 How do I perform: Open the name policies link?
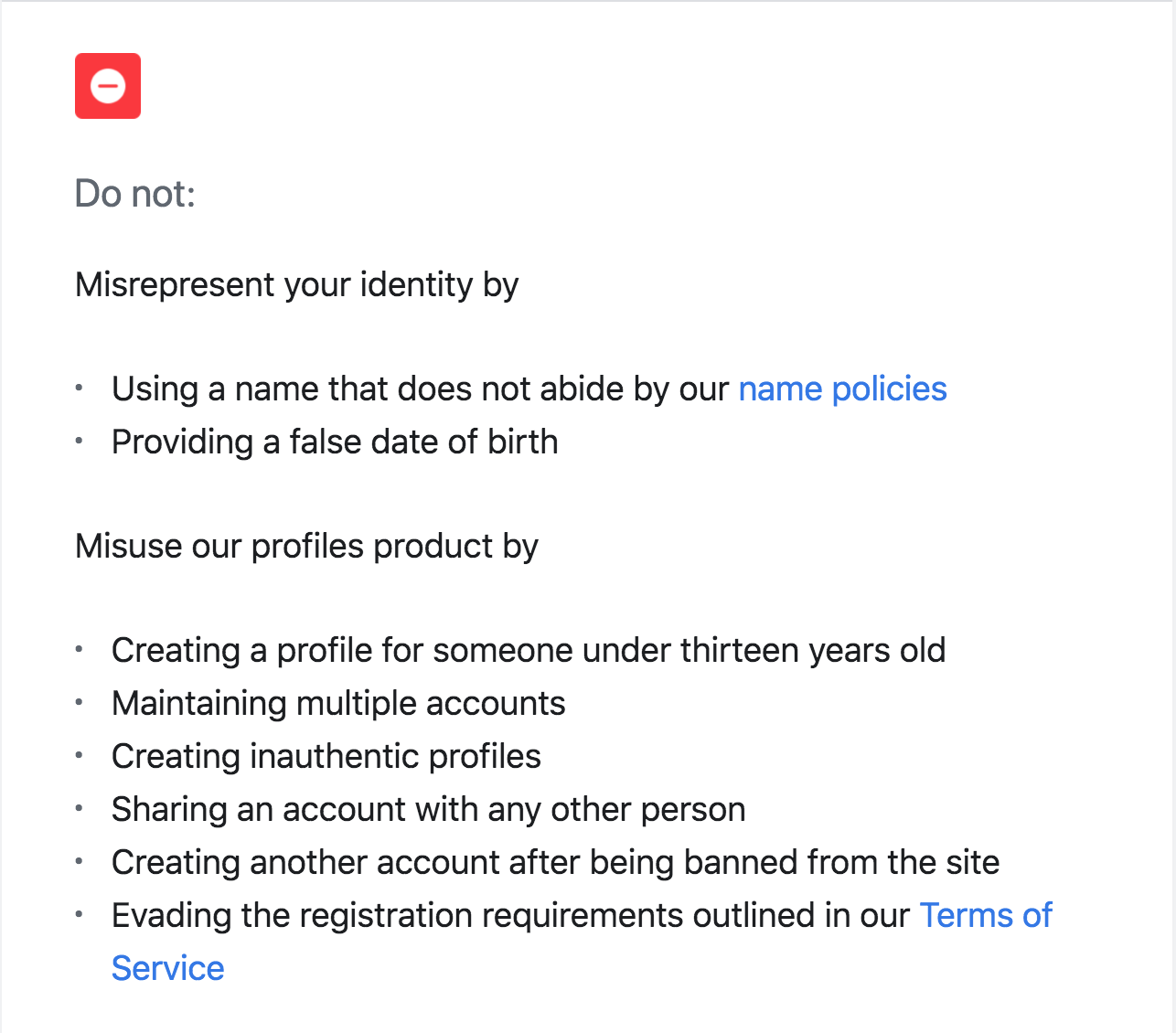click(842, 389)
